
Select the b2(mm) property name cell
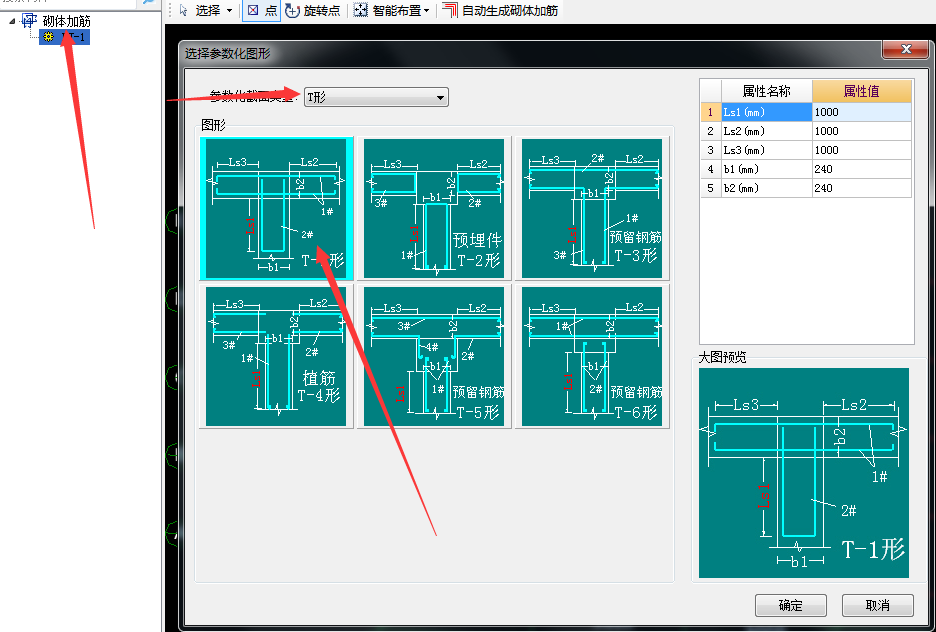(766, 188)
